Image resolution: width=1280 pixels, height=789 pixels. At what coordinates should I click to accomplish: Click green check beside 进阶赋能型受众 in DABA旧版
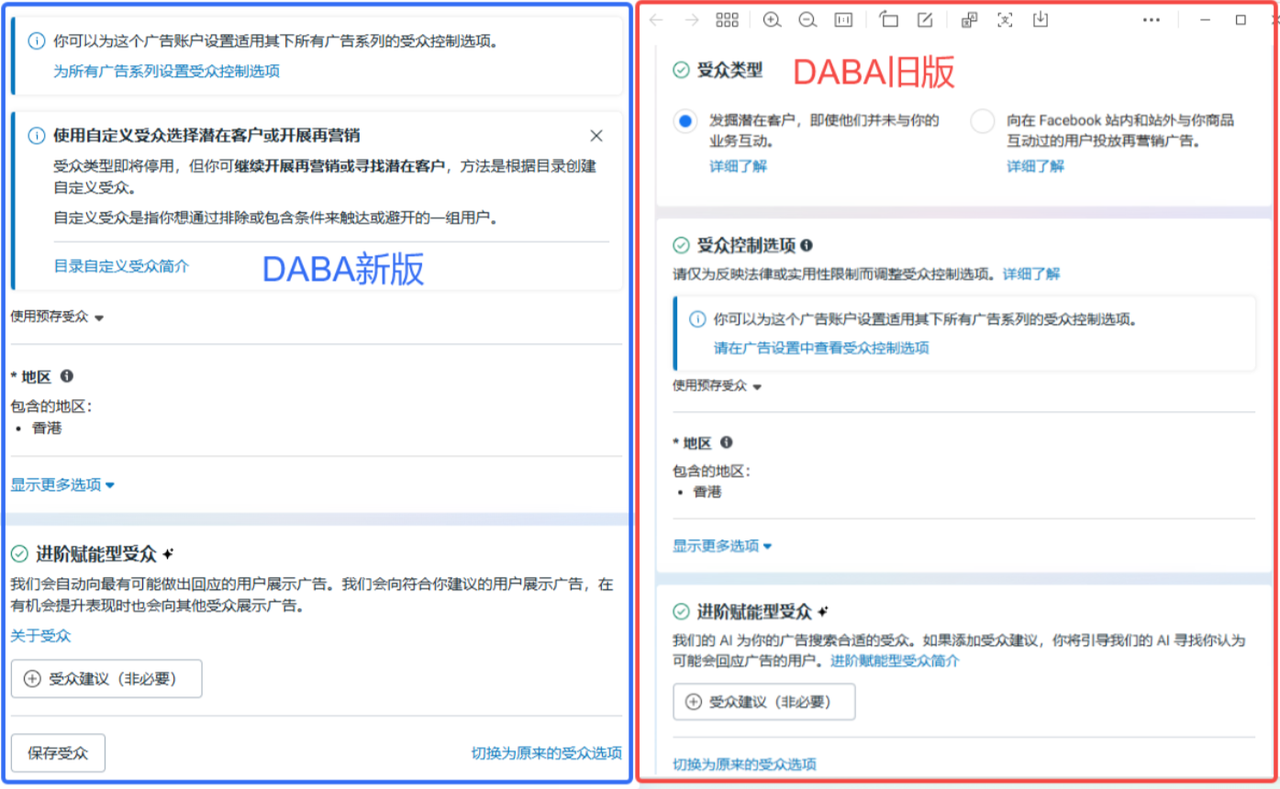(681, 611)
